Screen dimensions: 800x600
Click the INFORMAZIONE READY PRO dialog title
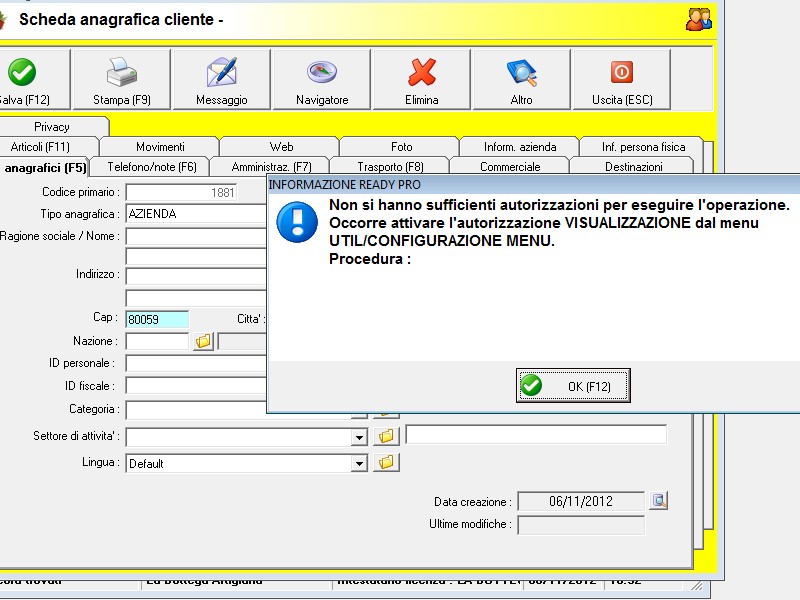[345, 185]
